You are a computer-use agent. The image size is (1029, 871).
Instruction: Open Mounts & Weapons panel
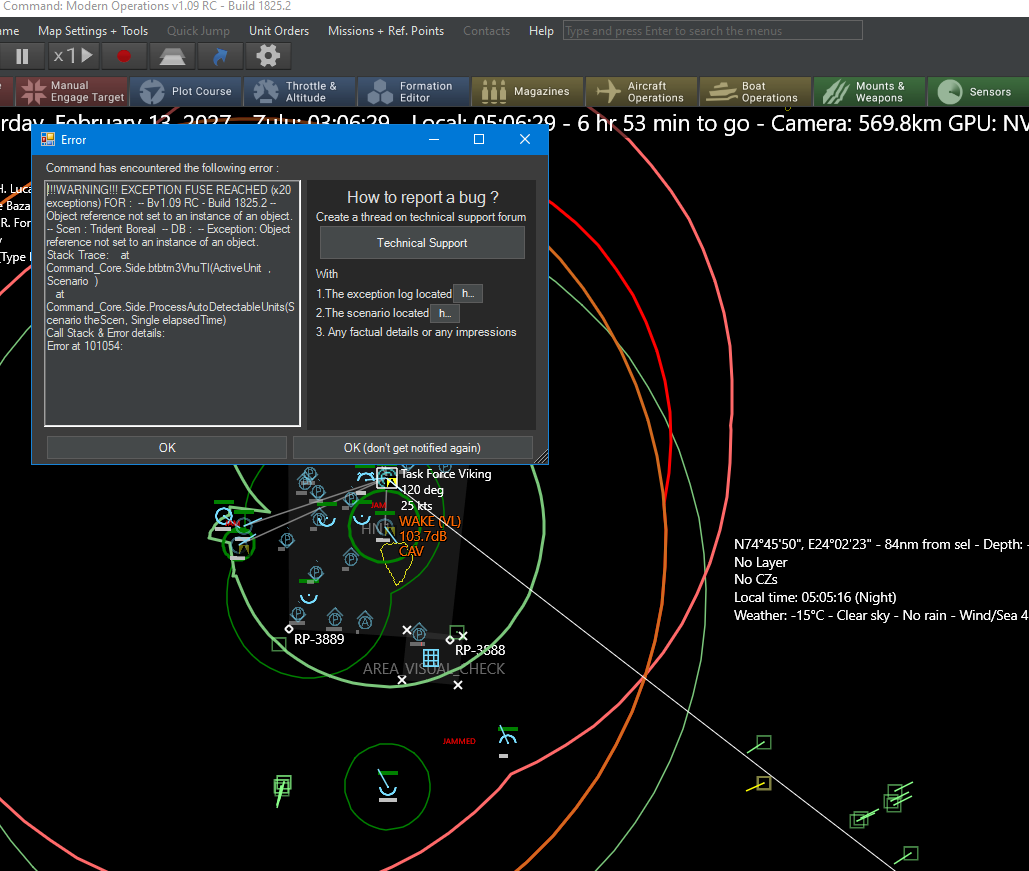tap(870, 91)
